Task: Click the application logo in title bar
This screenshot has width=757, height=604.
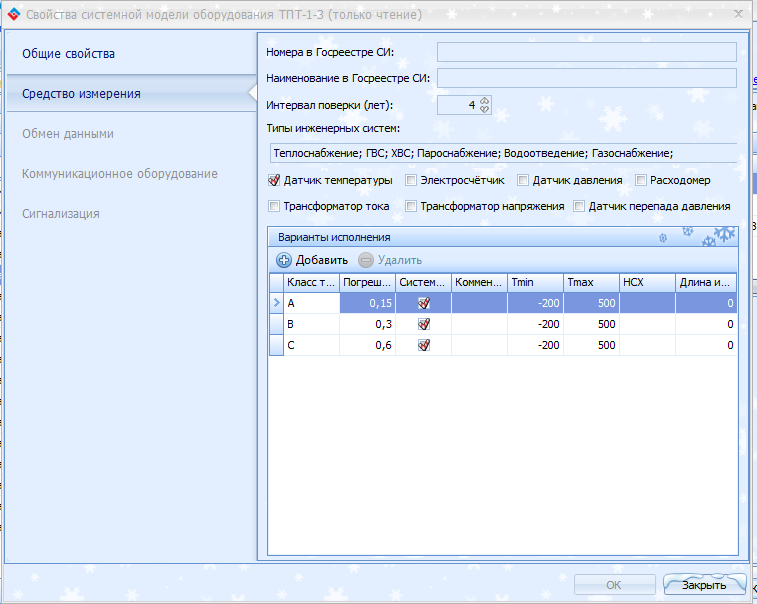Action: click(13, 15)
